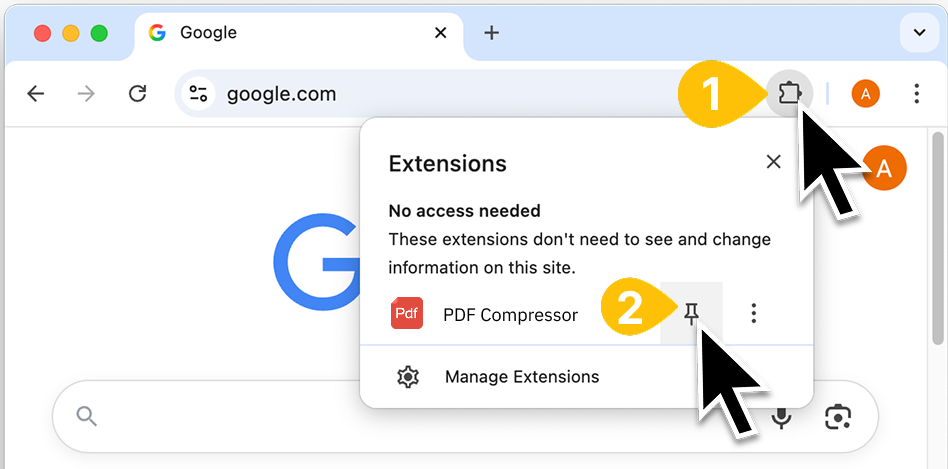Click the PDF Compressor red icon

point(407,314)
